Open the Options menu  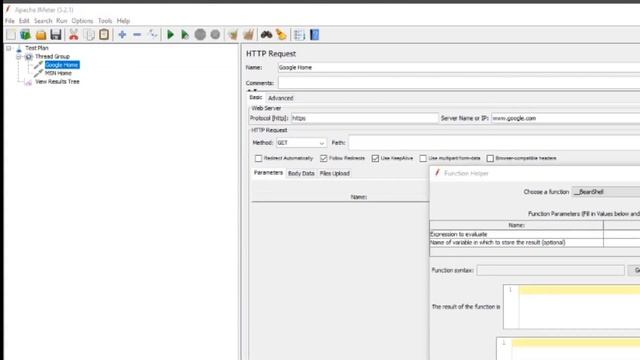[x=82, y=21]
